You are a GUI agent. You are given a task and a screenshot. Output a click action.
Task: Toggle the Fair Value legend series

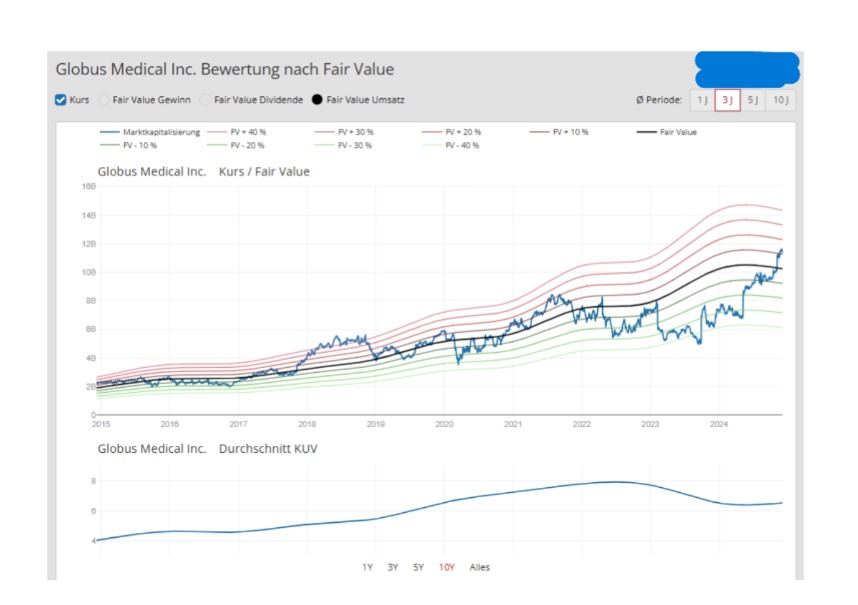667,132
